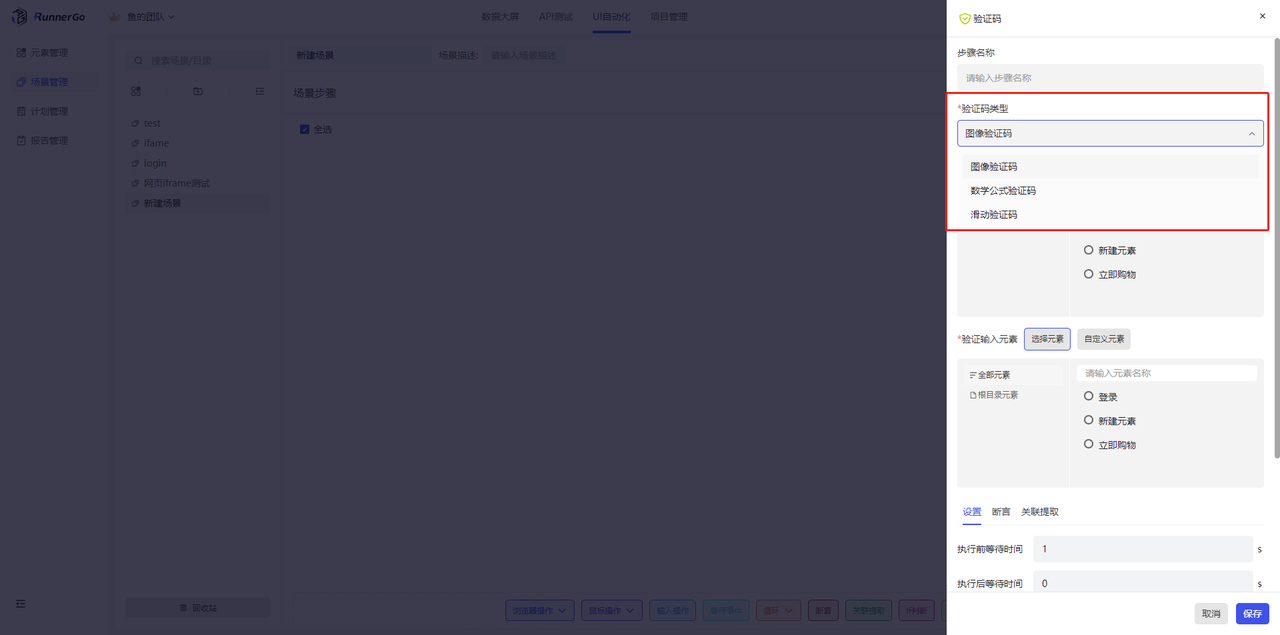Open the 鼠标操作 dropdown button
This screenshot has width=1280, height=635.
pyautogui.click(x=612, y=609)
